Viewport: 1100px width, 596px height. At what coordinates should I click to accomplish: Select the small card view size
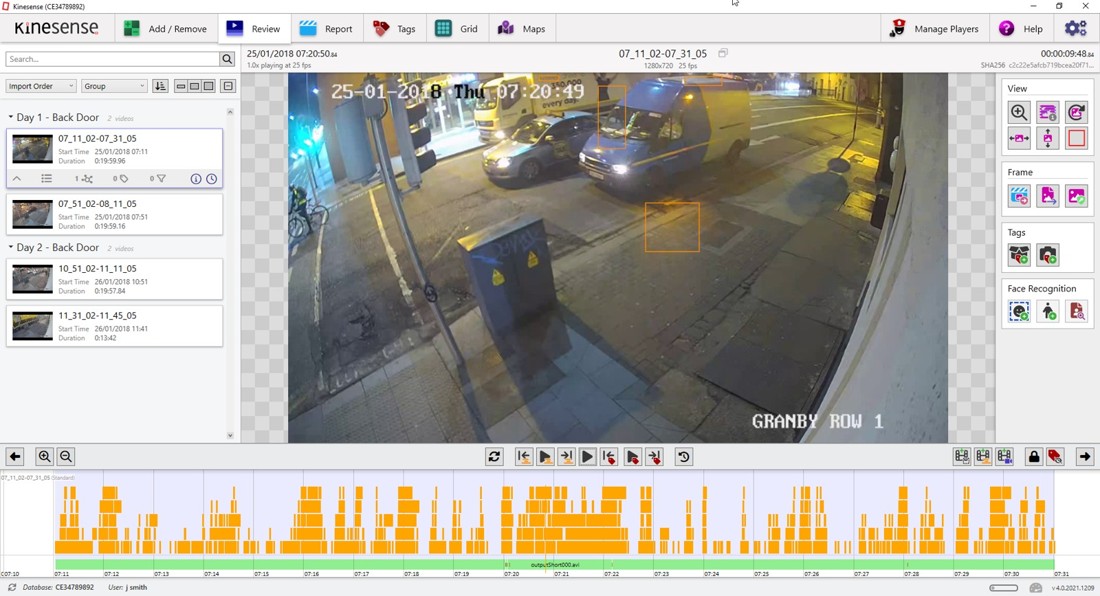[181, 86]
